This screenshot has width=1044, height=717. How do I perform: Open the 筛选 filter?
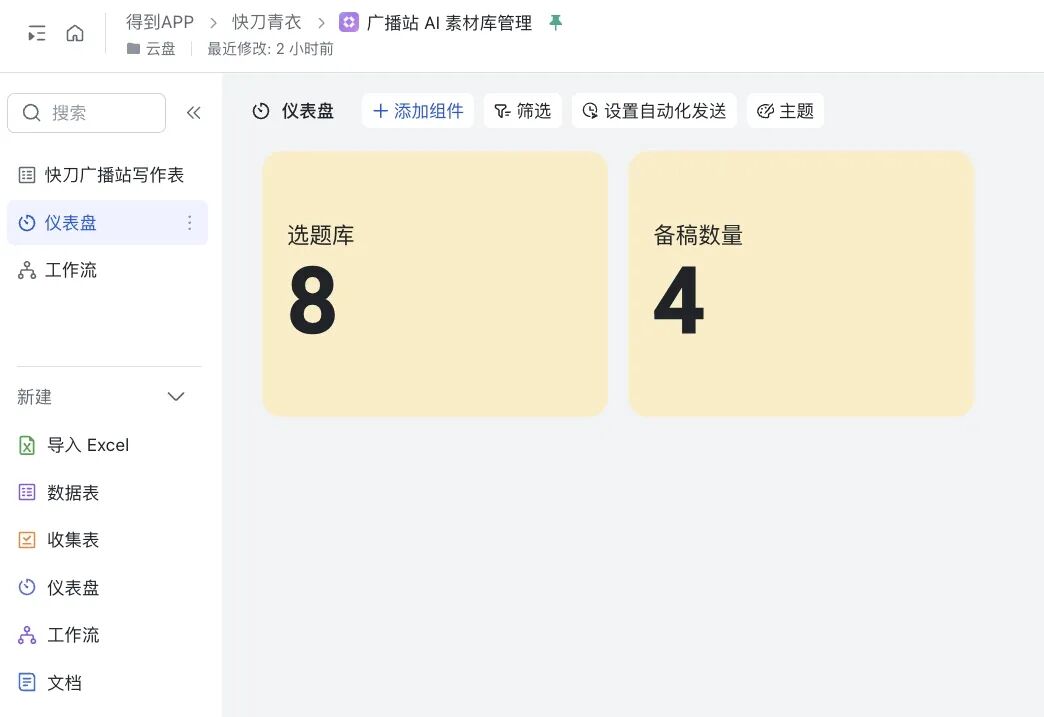coord(523,111)
